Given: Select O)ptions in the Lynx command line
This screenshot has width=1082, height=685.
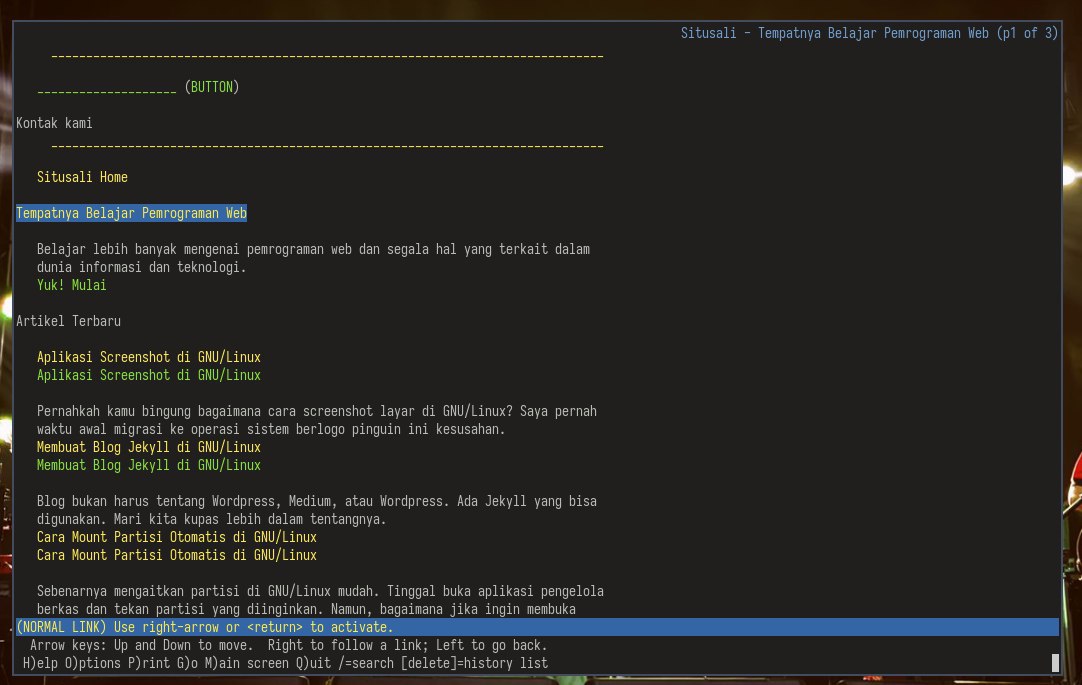Looking at the screenshot, I should 93,663.
